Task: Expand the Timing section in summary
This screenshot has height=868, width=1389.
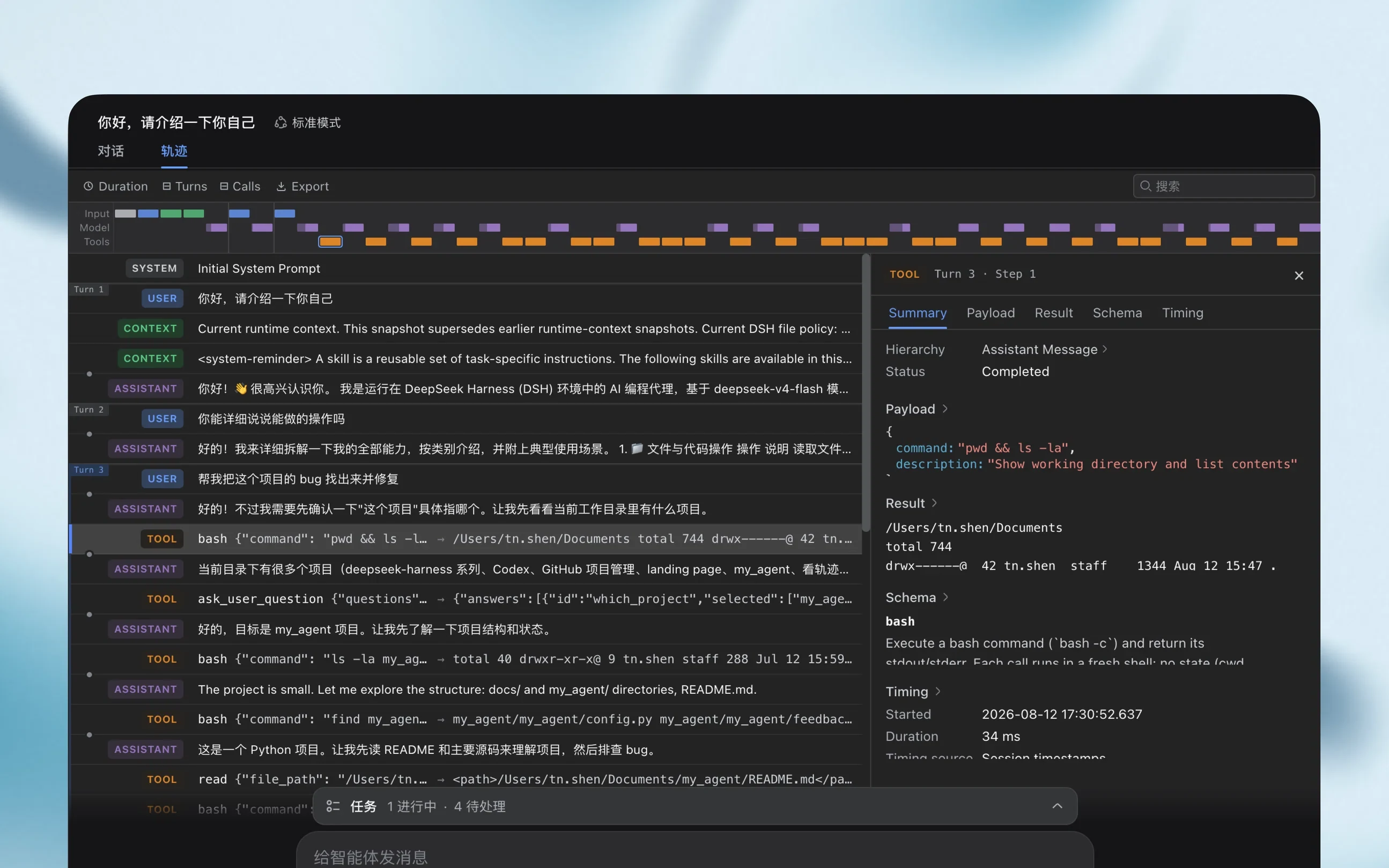Action: coord(913,691)
